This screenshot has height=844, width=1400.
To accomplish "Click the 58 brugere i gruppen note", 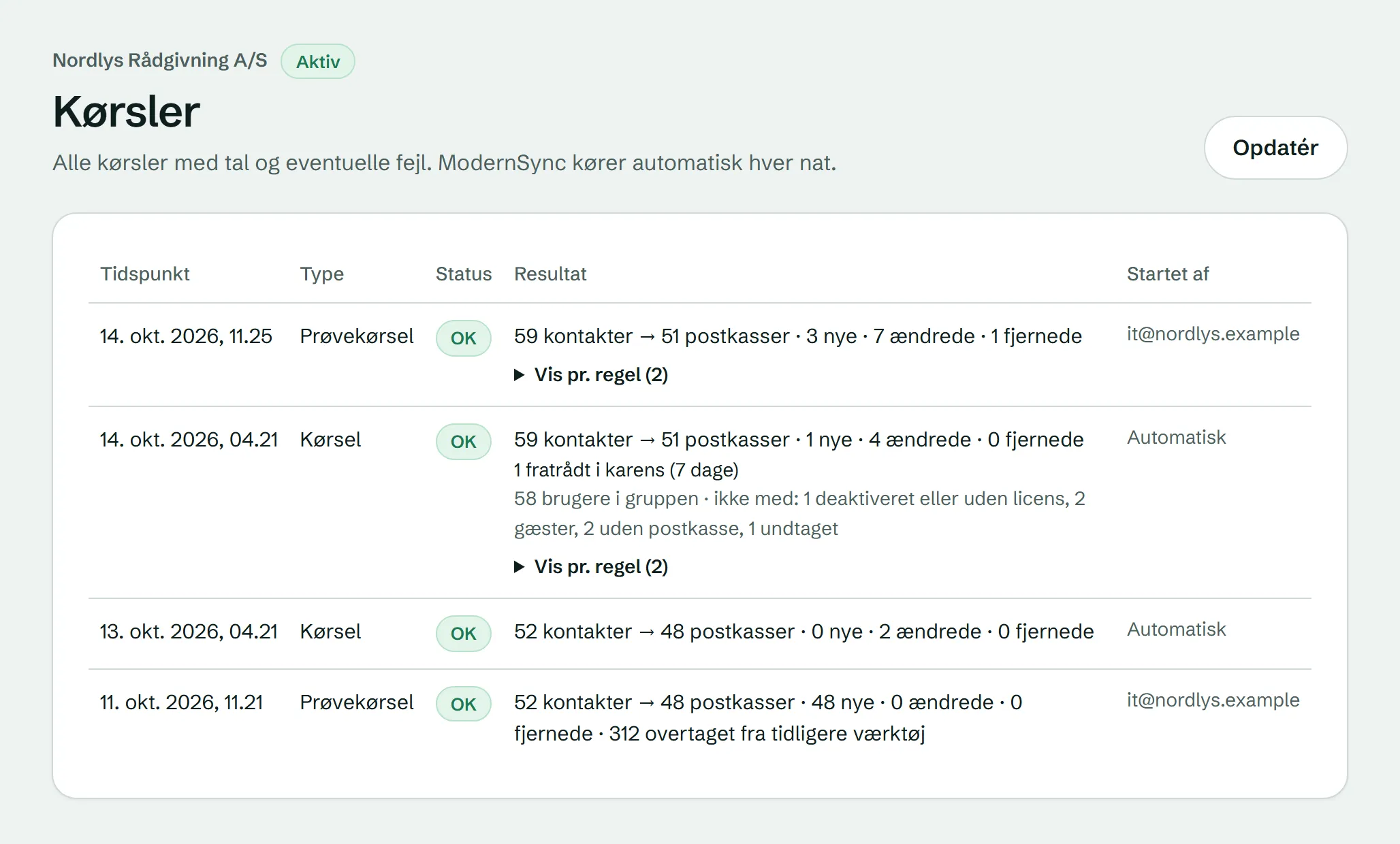I will pyautogui.click(x=799, y=513).
